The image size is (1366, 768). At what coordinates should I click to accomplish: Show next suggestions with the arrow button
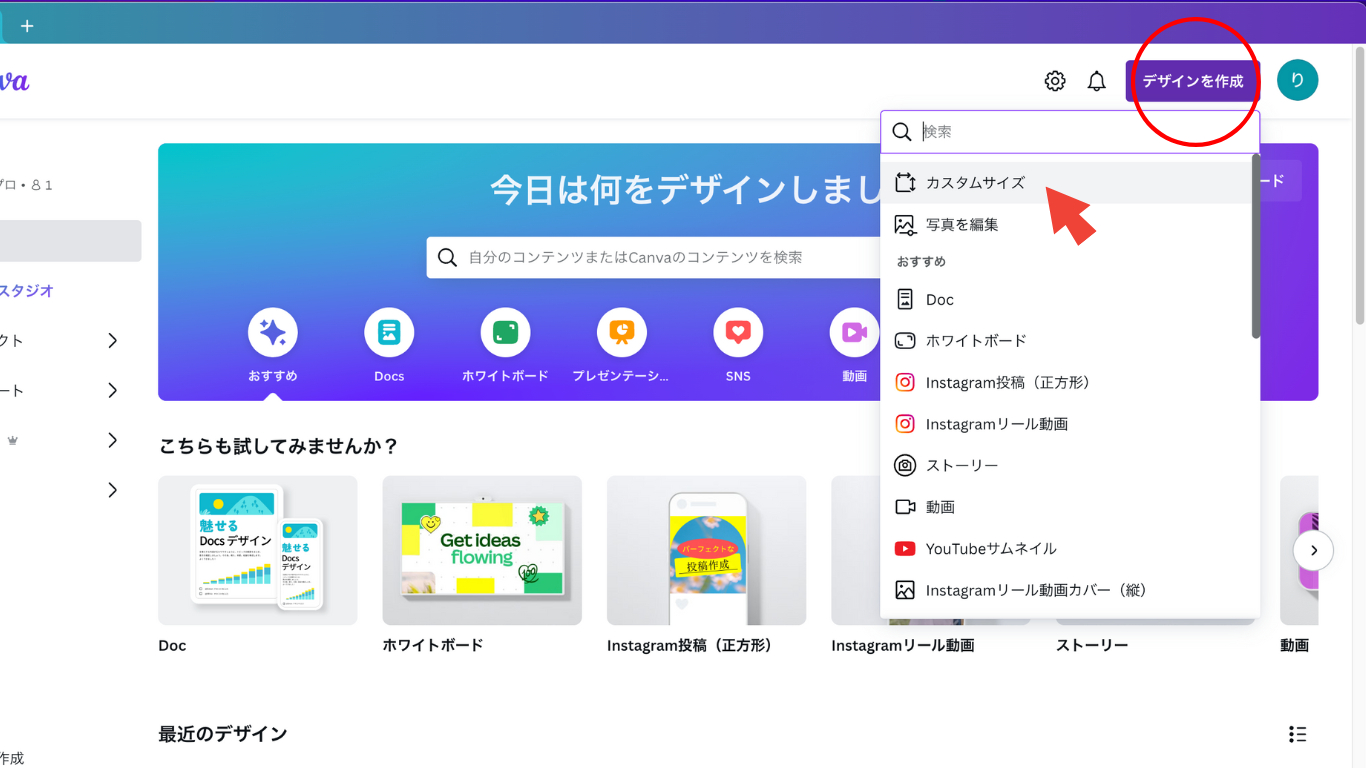pyautogui.click(x=1313, y=550)
